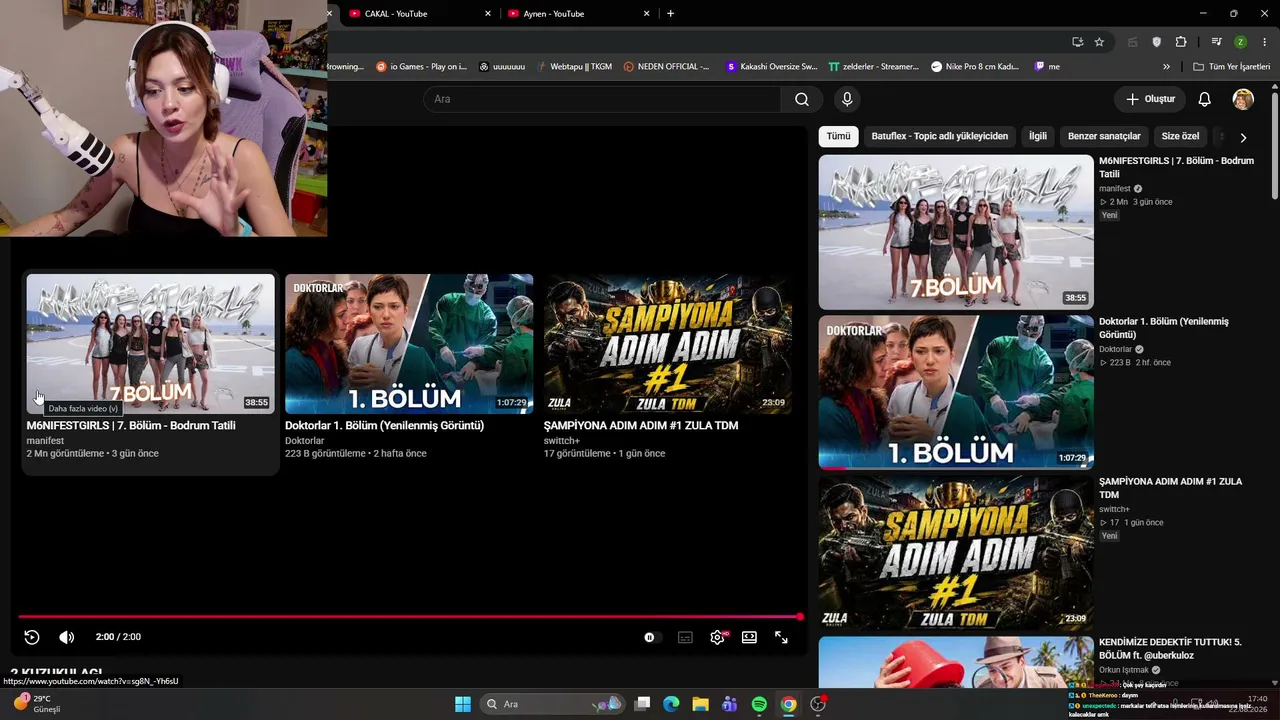Open sidebar Doktorlar 1. Bölüm thumbnail
The width and height of the screenshot is (1280, 720).
(956, 392)
